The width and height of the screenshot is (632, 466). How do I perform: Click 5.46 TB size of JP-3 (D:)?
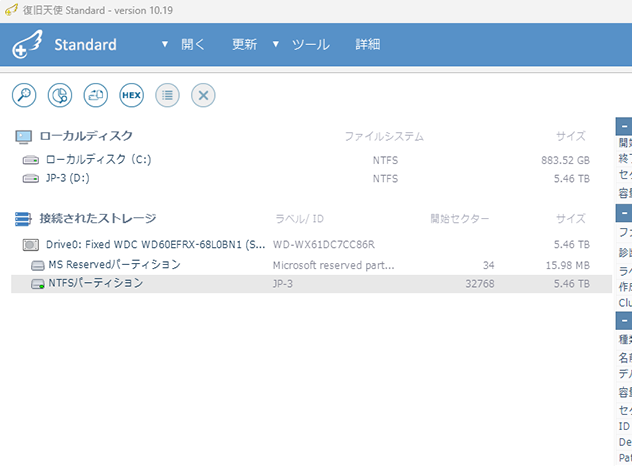572,179
